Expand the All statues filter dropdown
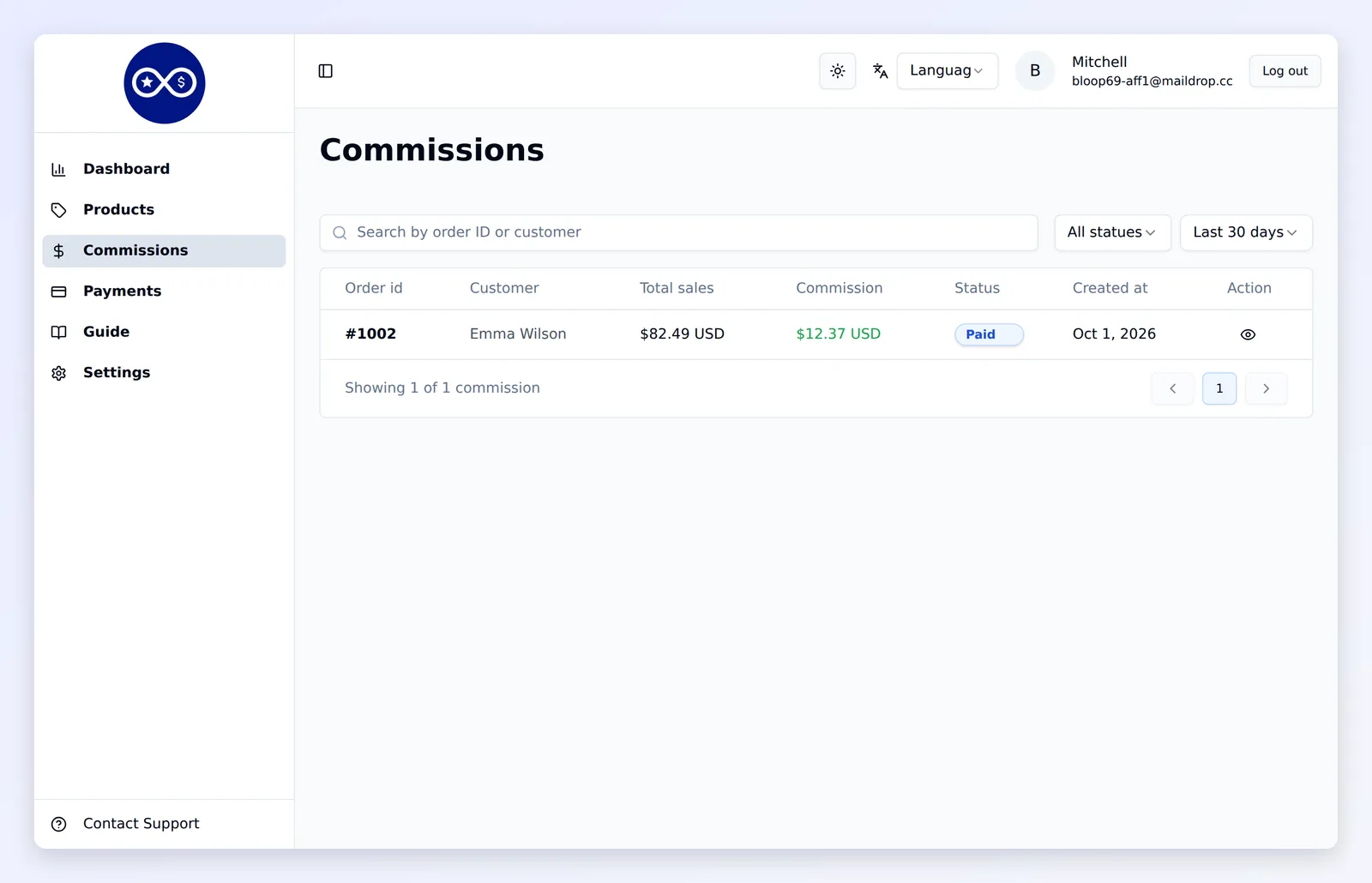1372x883 pixels. coord(1112,232)
